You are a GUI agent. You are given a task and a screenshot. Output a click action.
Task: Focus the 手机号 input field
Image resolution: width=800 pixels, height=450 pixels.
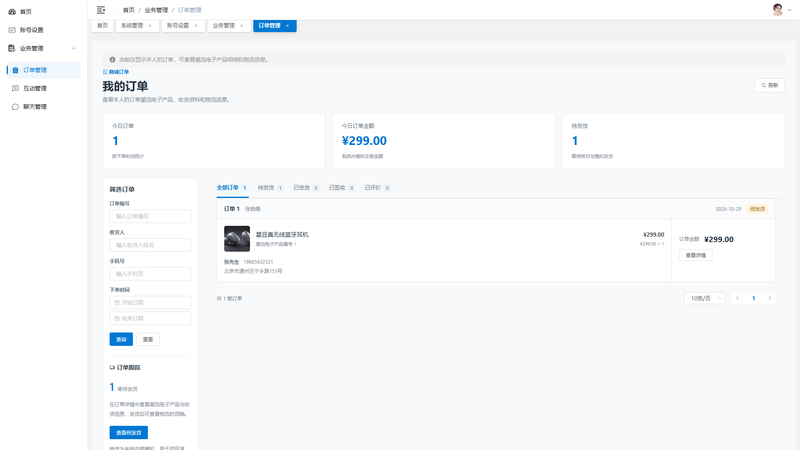(150, 273)
